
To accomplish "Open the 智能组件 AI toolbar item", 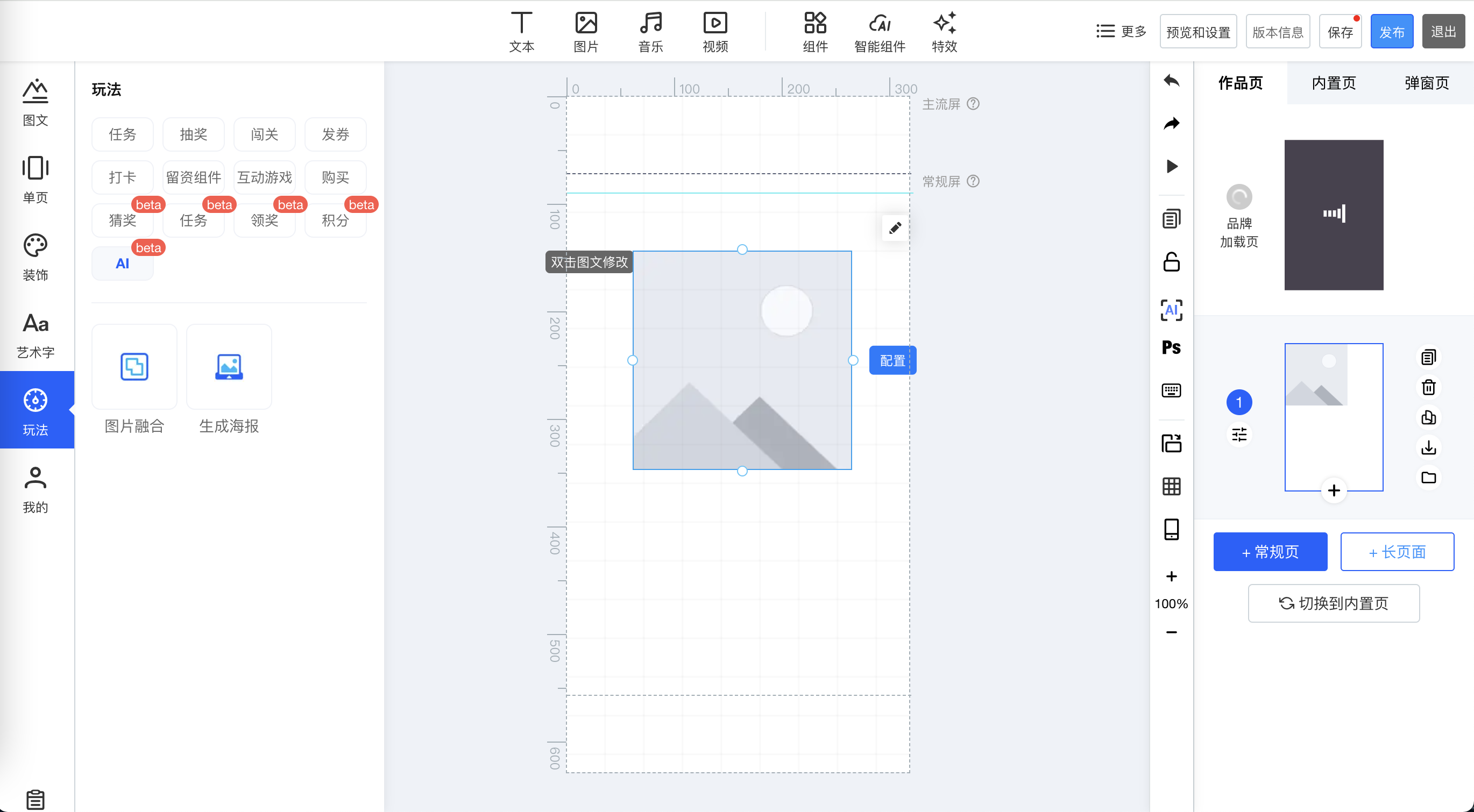I will (x=880, y=33).
